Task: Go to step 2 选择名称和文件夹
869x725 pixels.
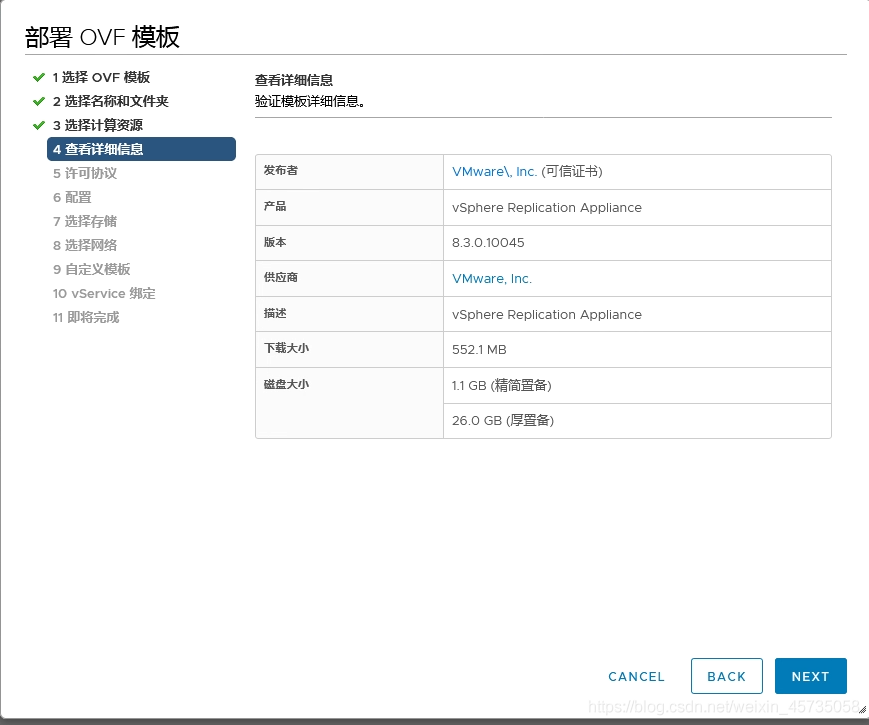Action: coord(111,101)
